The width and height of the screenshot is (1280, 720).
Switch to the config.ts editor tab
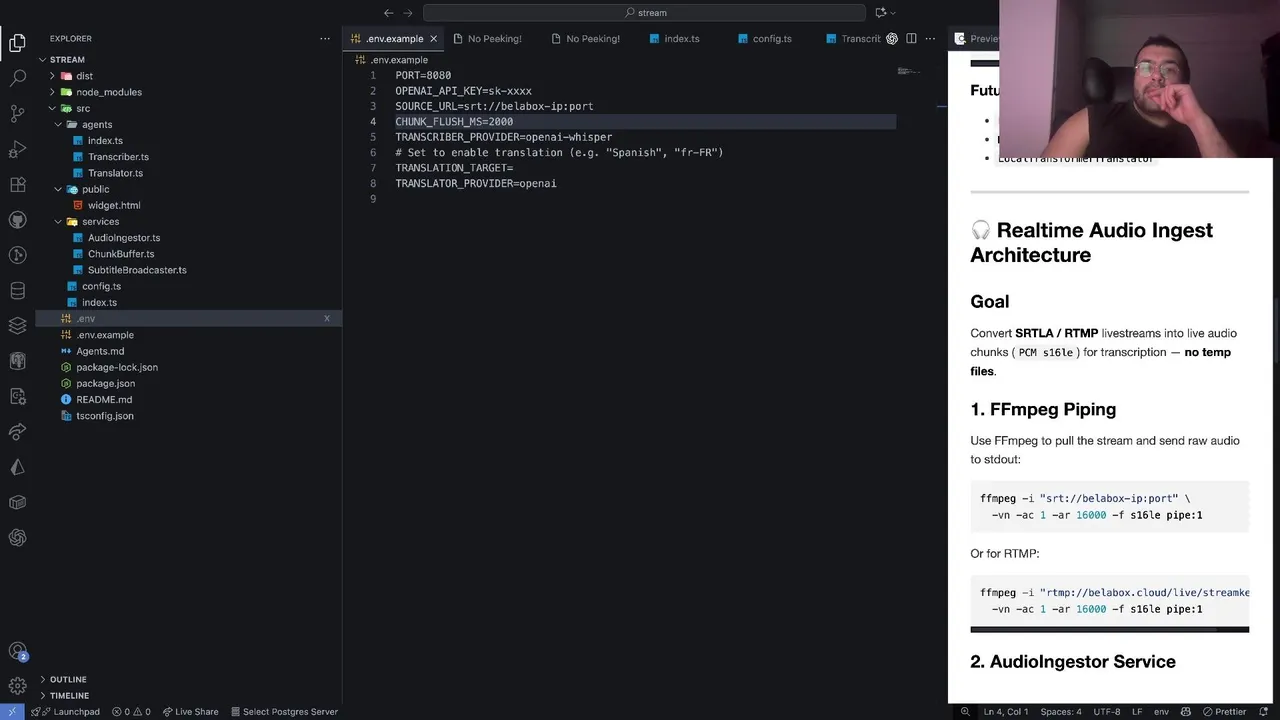click(x=771, y=39)
